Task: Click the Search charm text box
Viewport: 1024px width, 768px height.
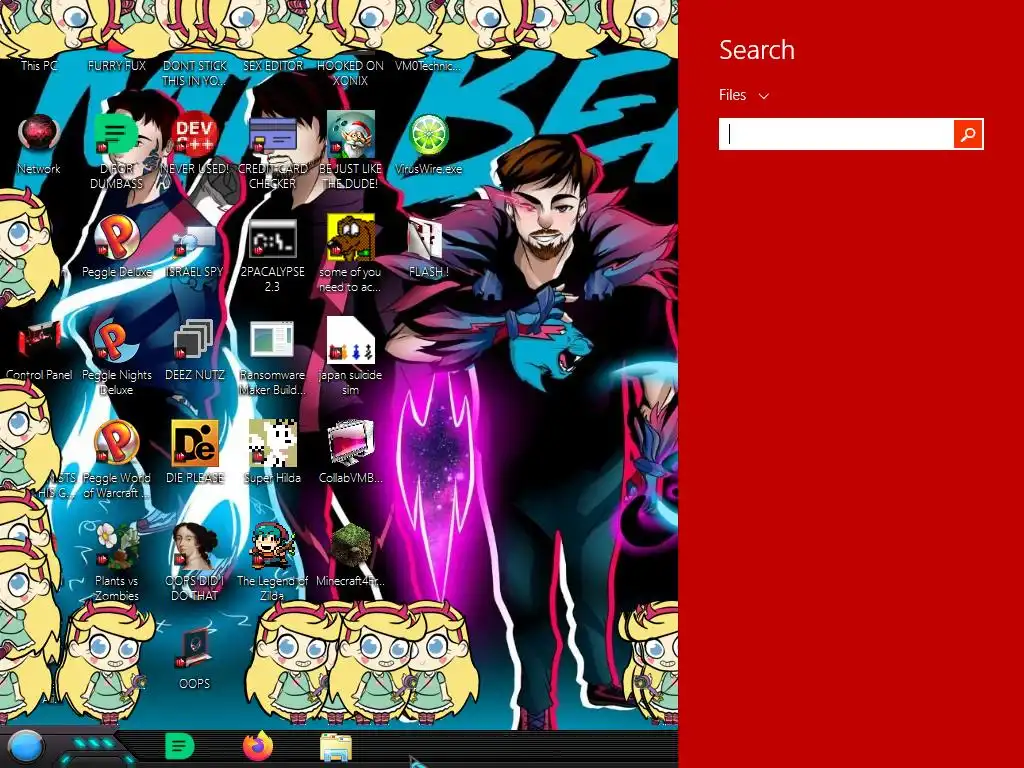Action: [x=836, y=134]
